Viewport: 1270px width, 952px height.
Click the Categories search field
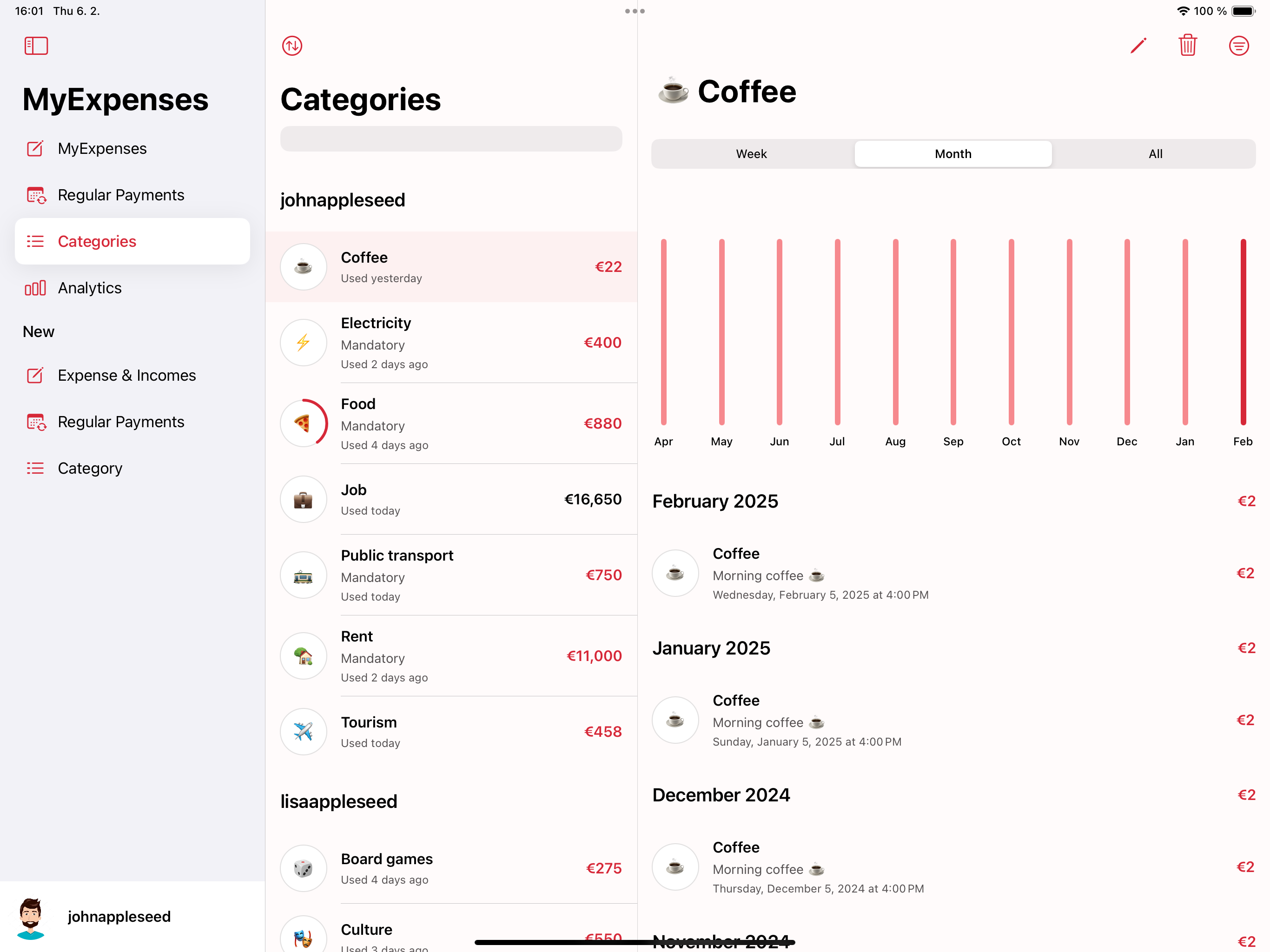451,139
